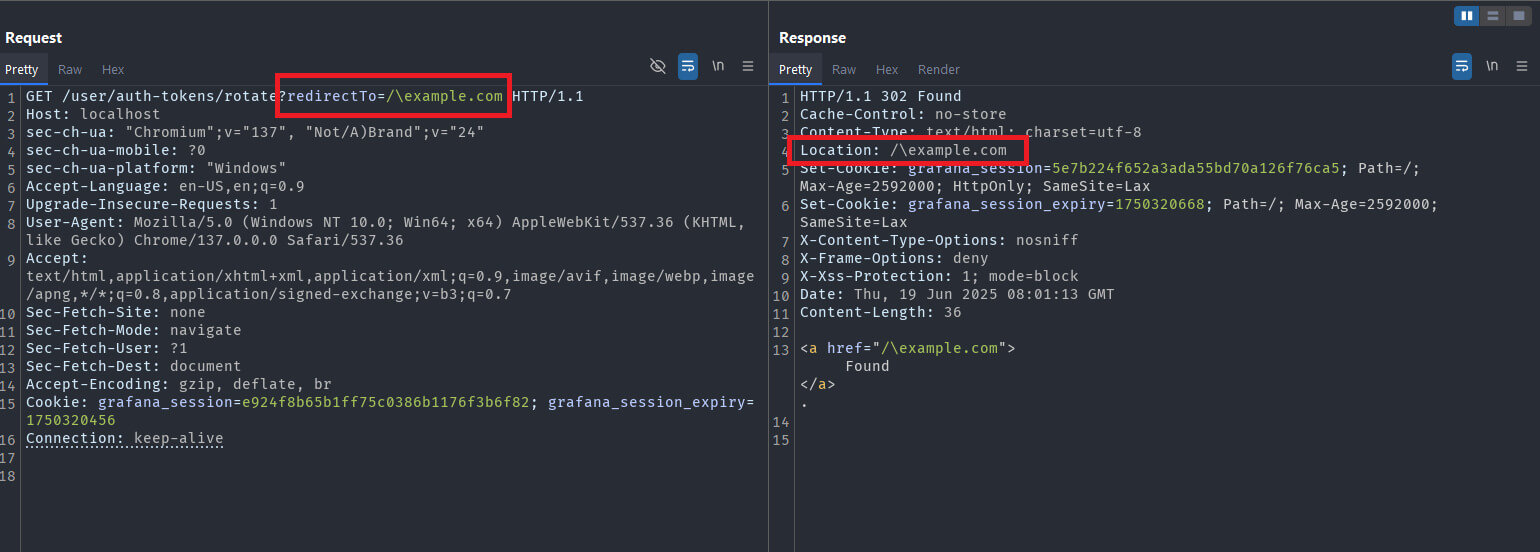The image size is (1540, 552).
Task: Switch to Response Pretty tab
Action: tap(795, 69)
